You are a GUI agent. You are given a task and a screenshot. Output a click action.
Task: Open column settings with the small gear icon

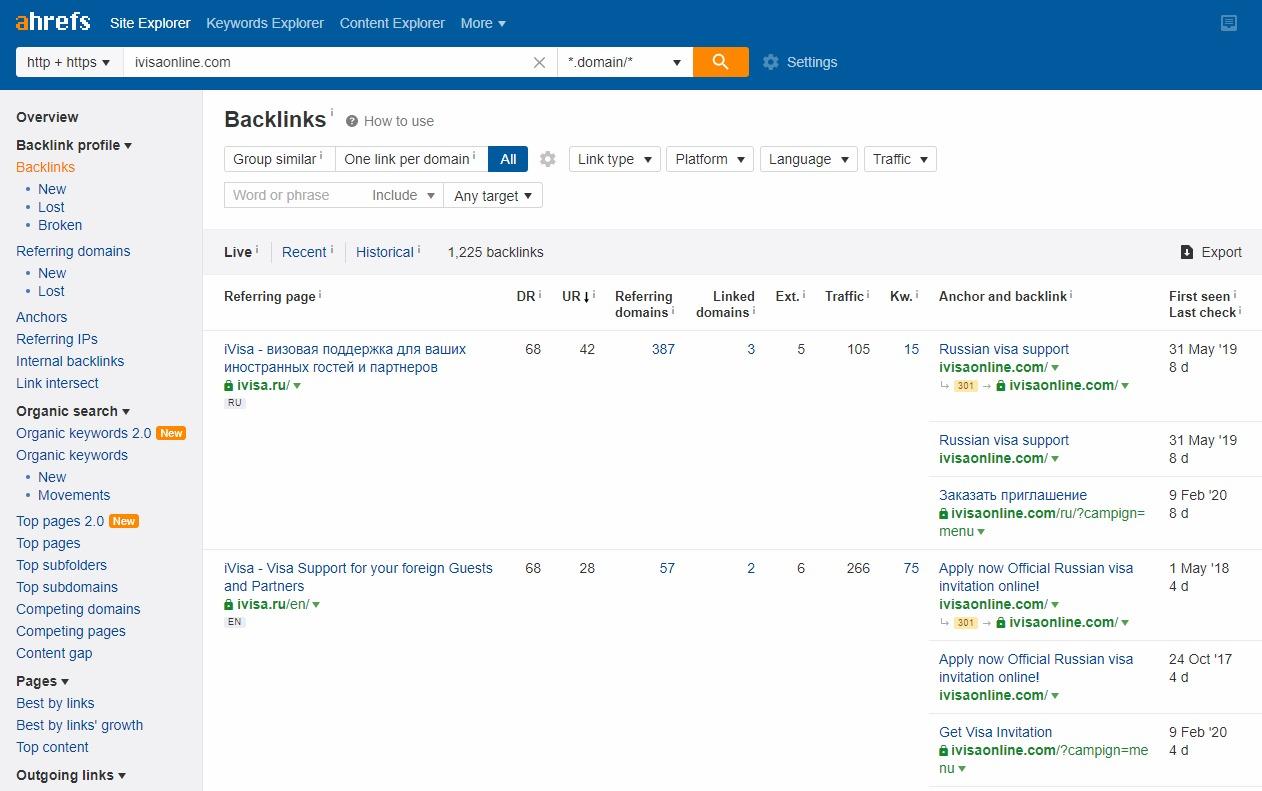pyautogui.click(x=546, y=158)
